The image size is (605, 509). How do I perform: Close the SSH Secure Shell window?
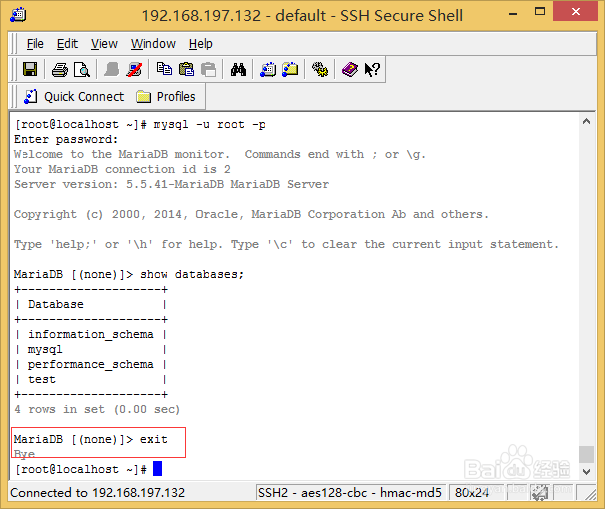coord(576,12)
